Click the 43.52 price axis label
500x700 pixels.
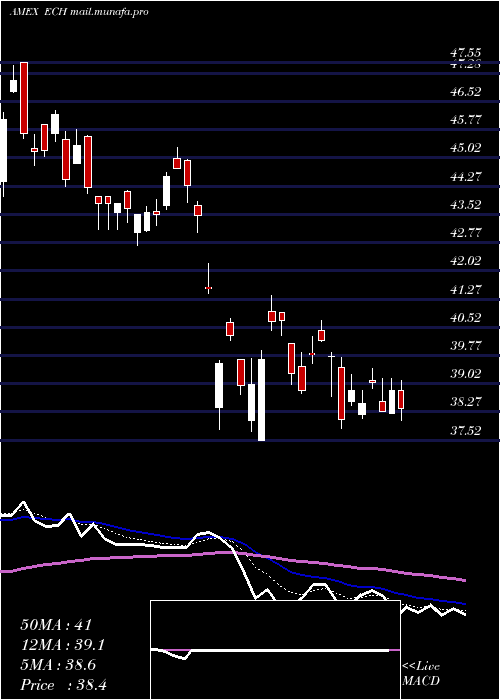(466, 205)
